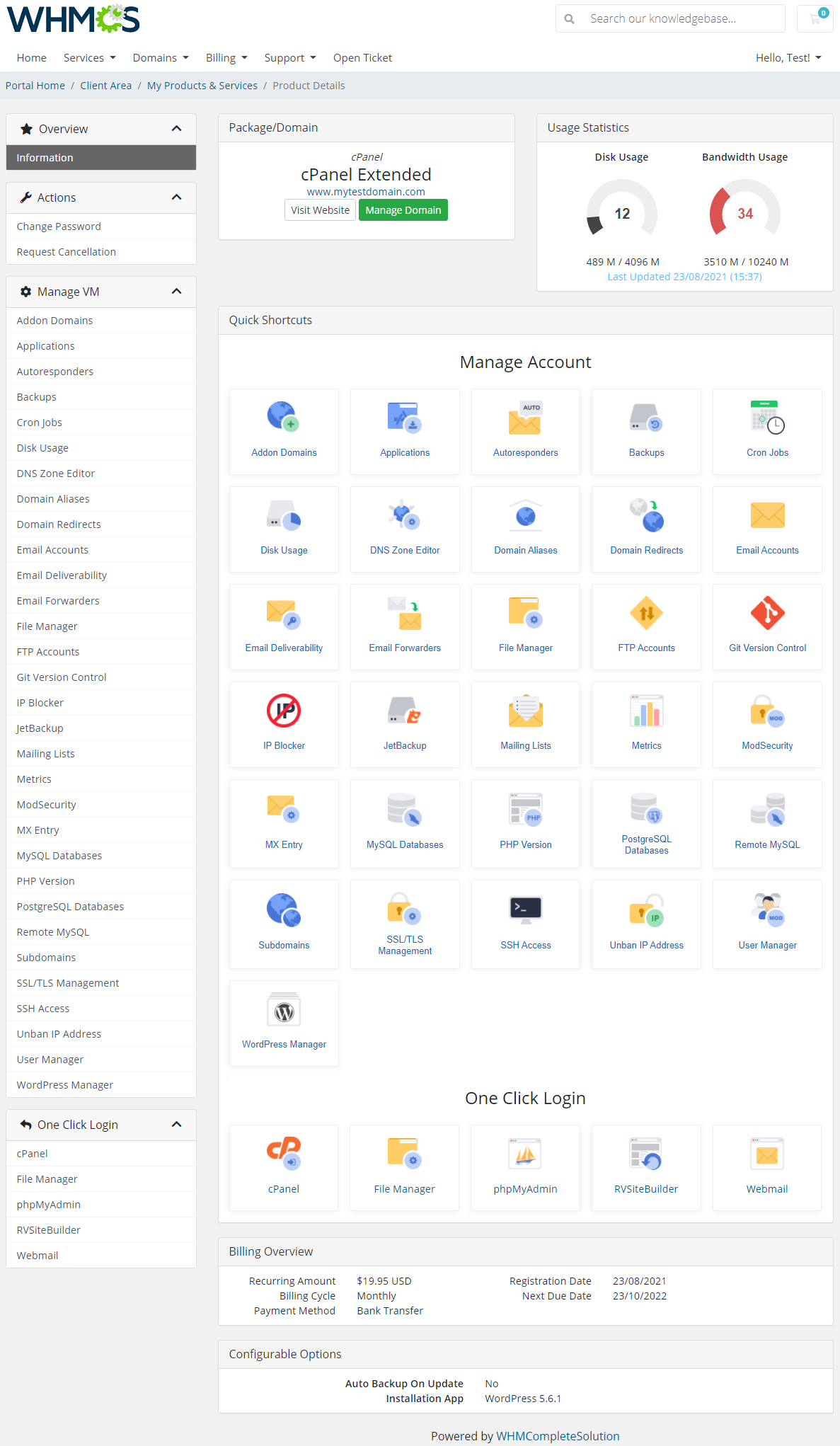Open the www.mytestdomain.com link
Screen dimensions: 840x1446
[366, 192]
